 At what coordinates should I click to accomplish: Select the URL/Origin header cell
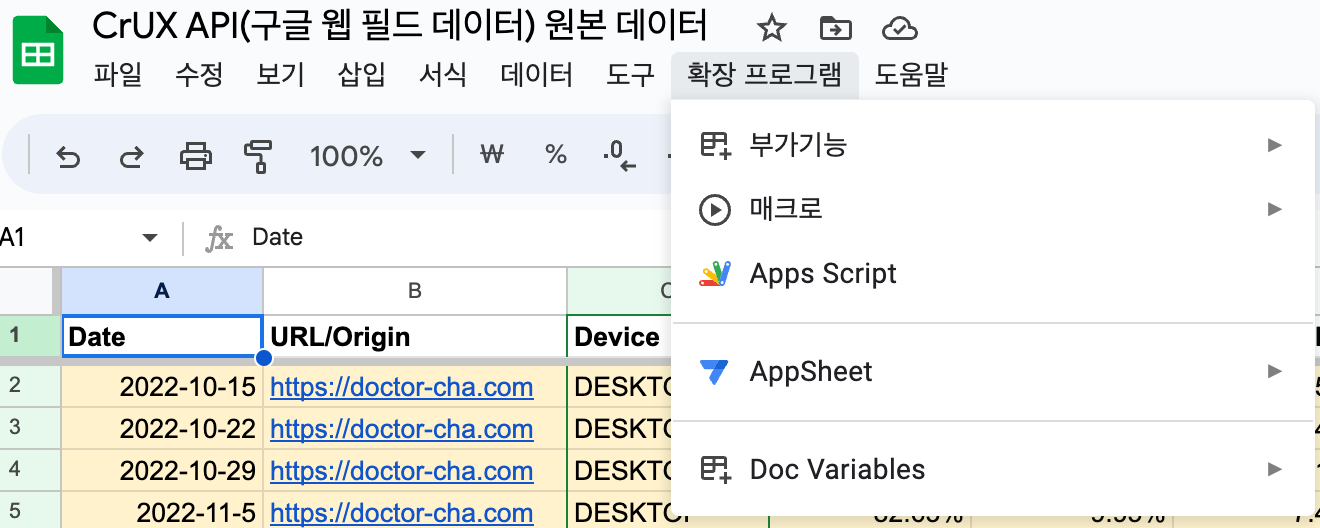(415, 336)
